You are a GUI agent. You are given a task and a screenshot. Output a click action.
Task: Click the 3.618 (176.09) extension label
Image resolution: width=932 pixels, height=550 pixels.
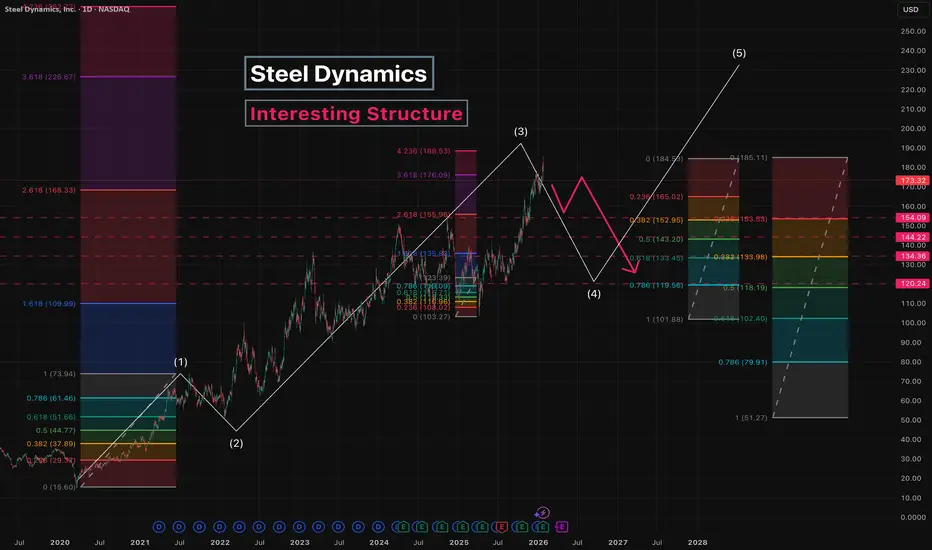click(424, 175)
